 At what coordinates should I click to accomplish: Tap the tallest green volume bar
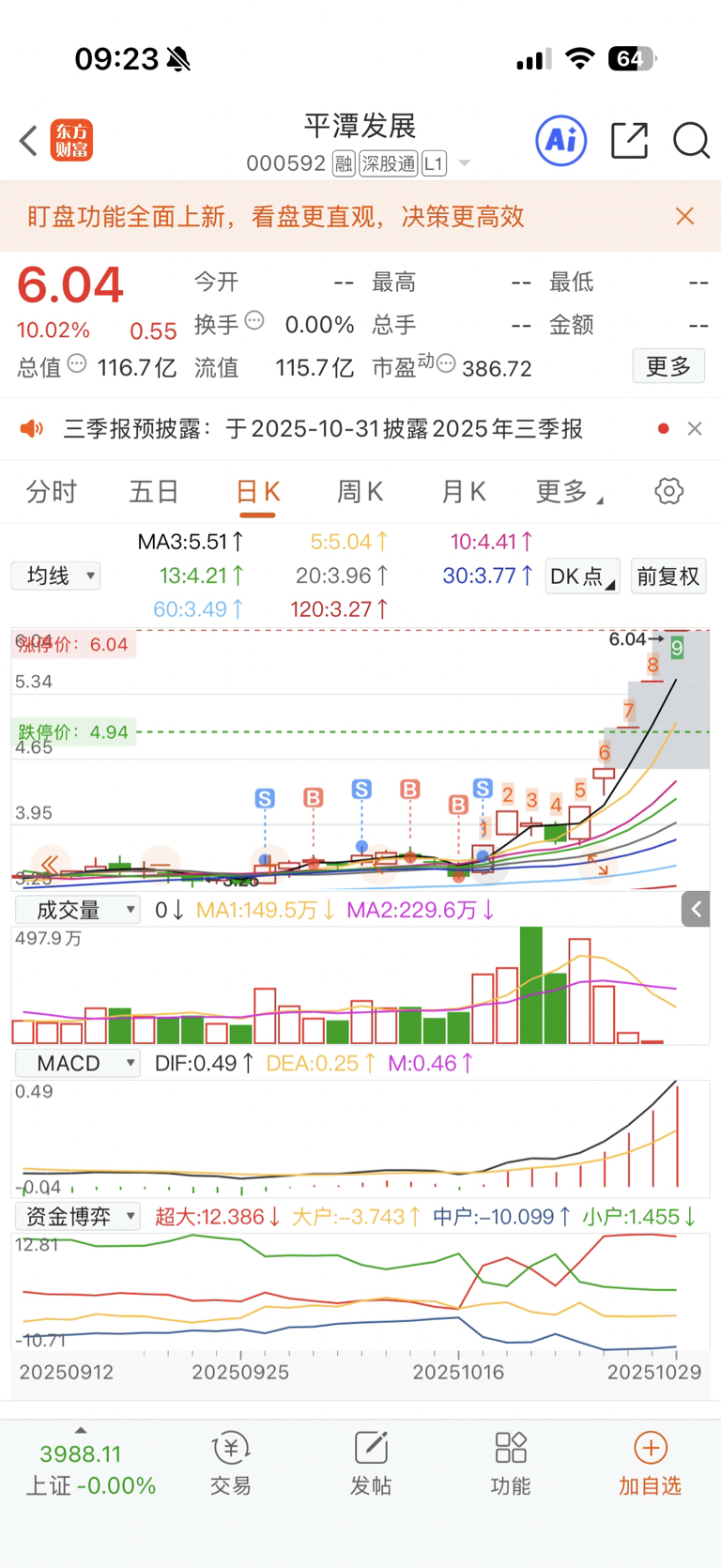(531, 985)
